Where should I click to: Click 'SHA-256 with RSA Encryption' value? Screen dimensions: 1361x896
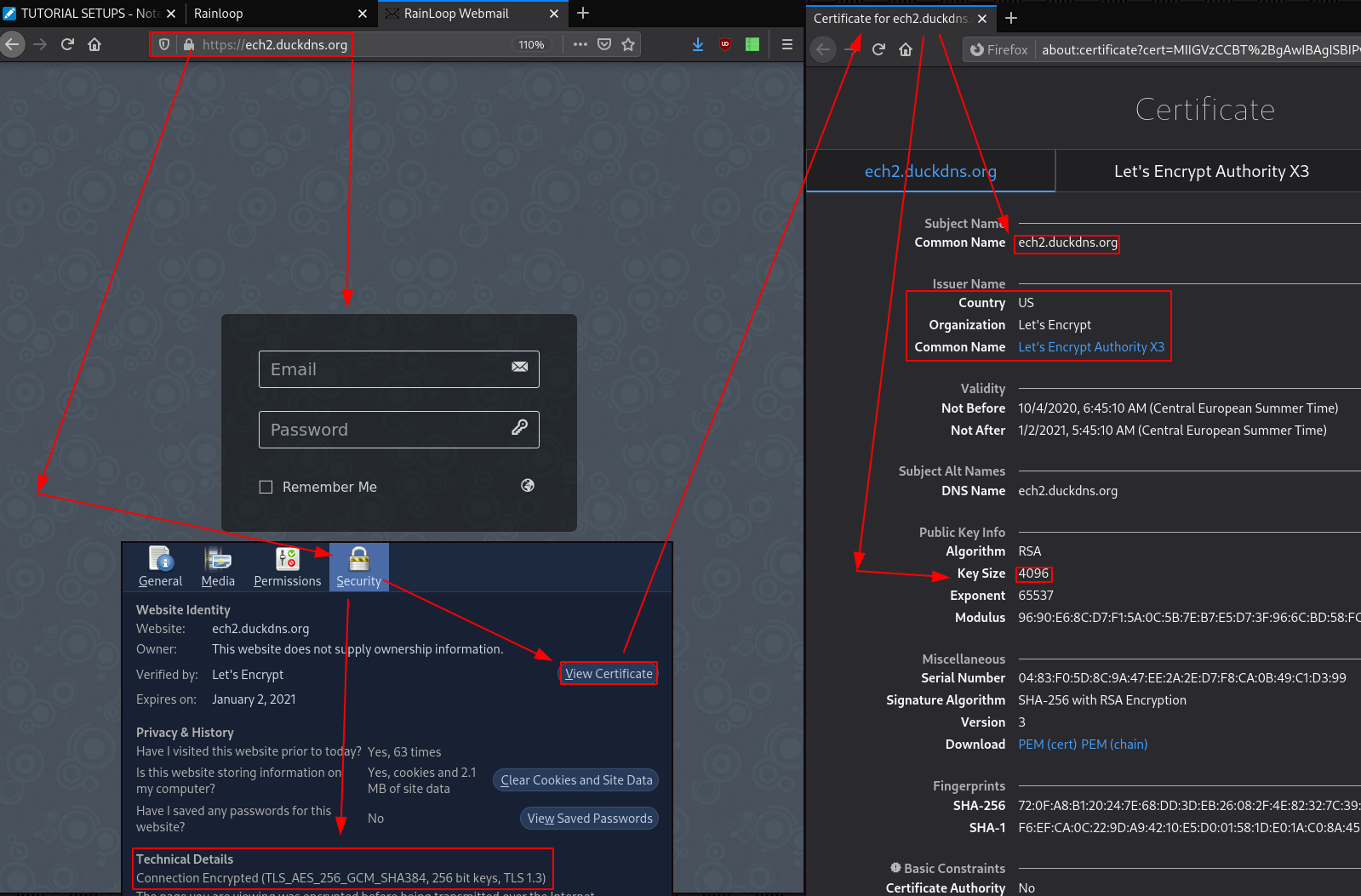[1102, 700]
